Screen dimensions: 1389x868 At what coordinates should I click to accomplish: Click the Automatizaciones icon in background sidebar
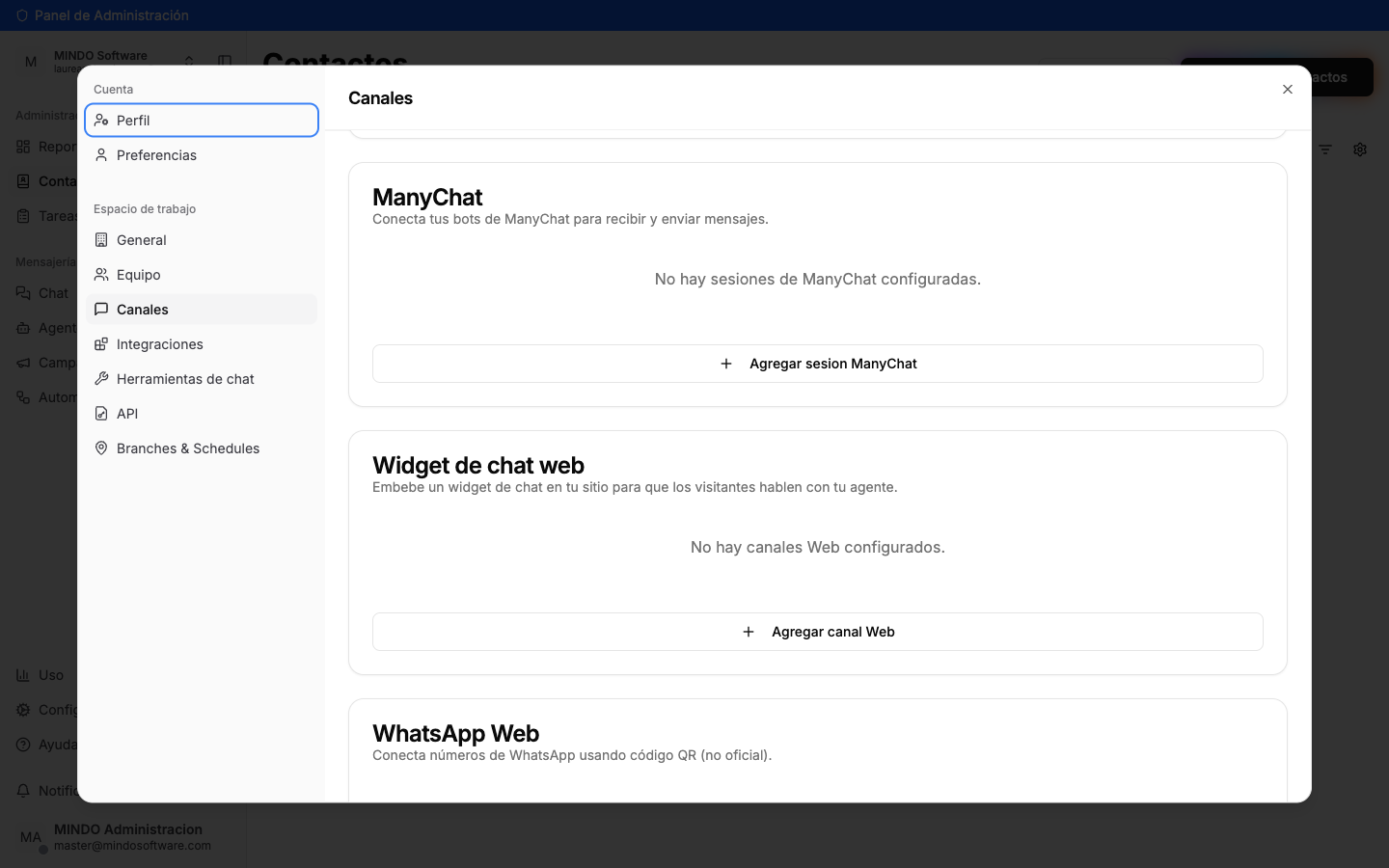[23, 397]
